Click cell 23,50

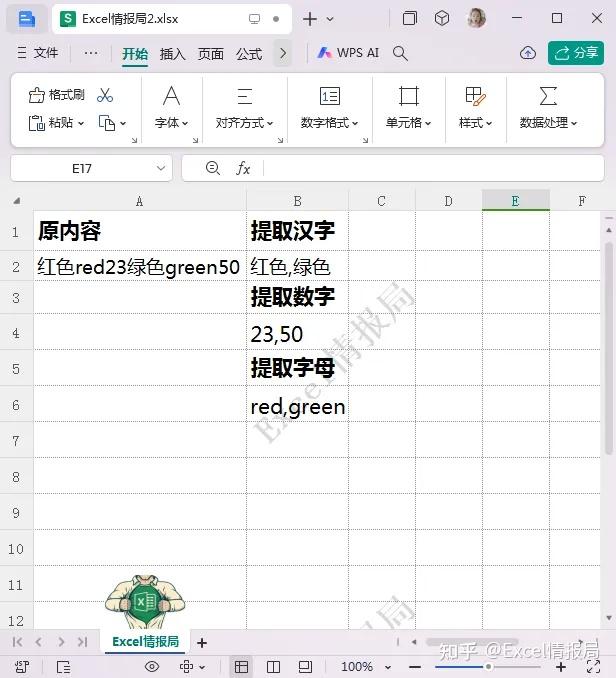coord(297,333)
